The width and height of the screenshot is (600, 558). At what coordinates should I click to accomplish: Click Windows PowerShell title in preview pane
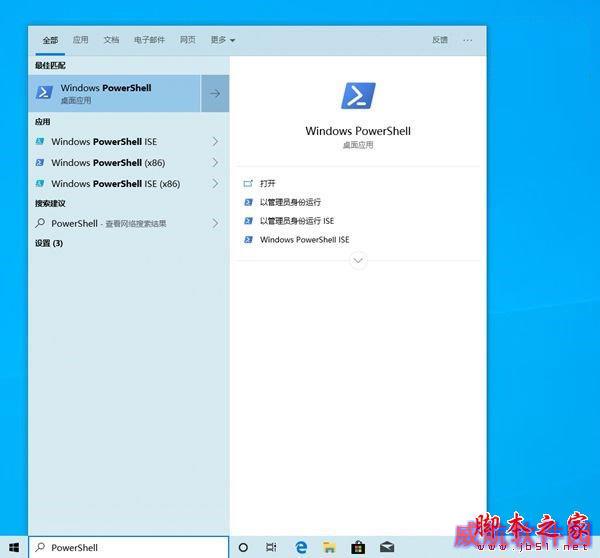[358, 131]
